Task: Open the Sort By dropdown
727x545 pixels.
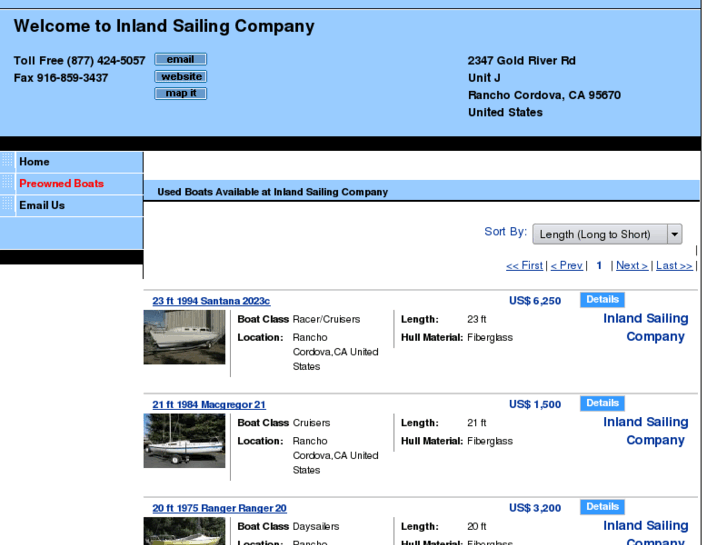Action: tap(607, 234)
